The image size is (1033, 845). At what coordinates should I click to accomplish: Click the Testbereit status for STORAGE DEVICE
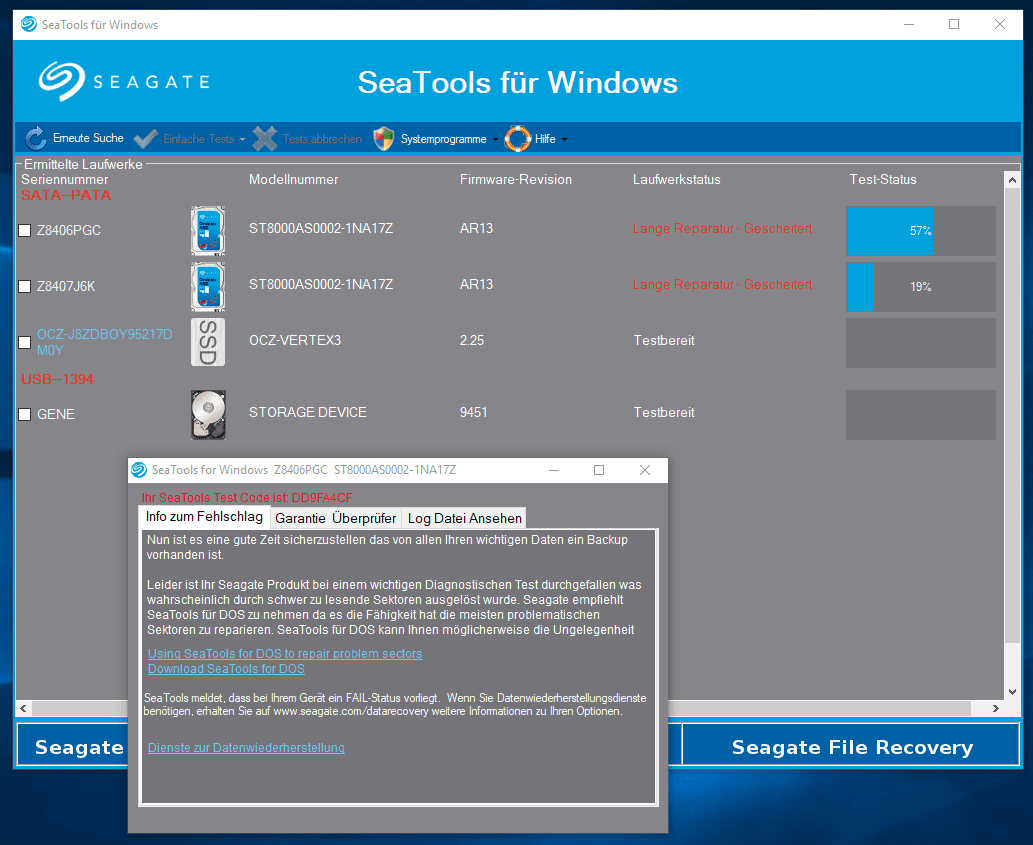(x=664, y=412)
